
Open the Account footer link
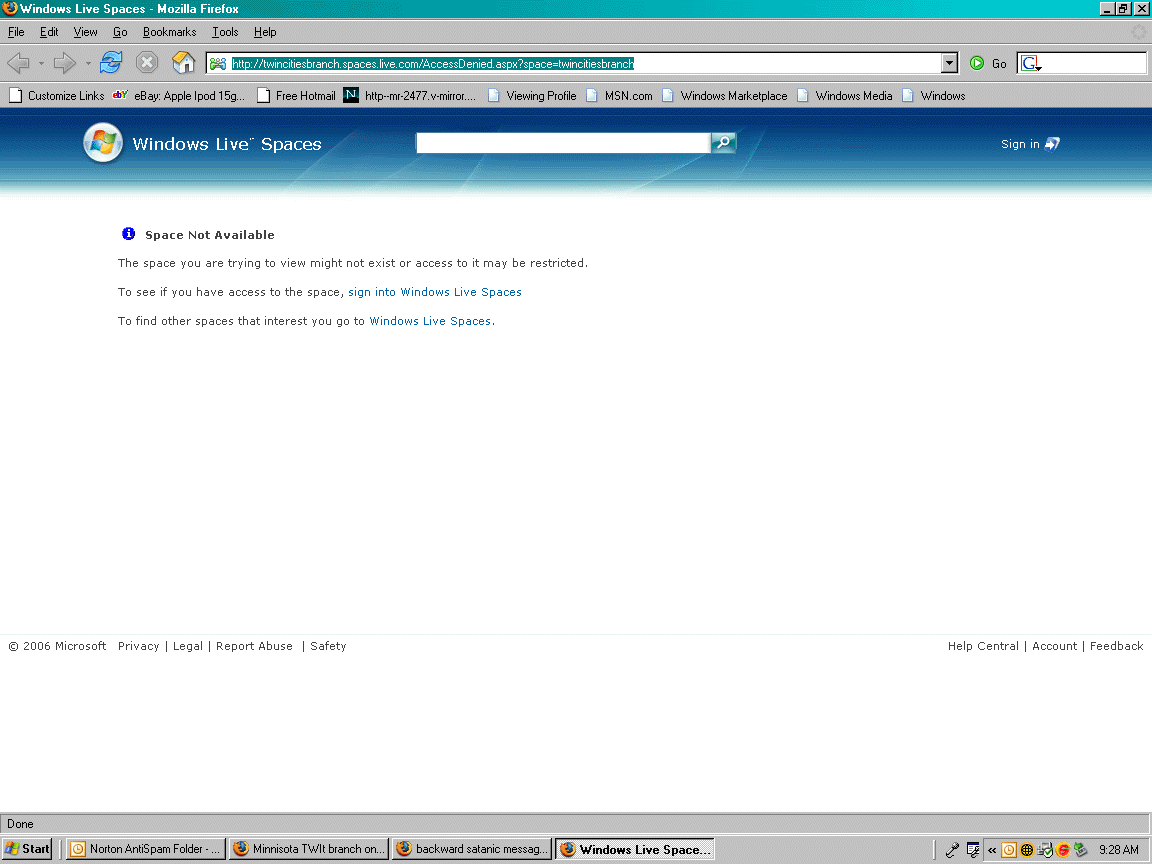click(x=1054, y=646)
